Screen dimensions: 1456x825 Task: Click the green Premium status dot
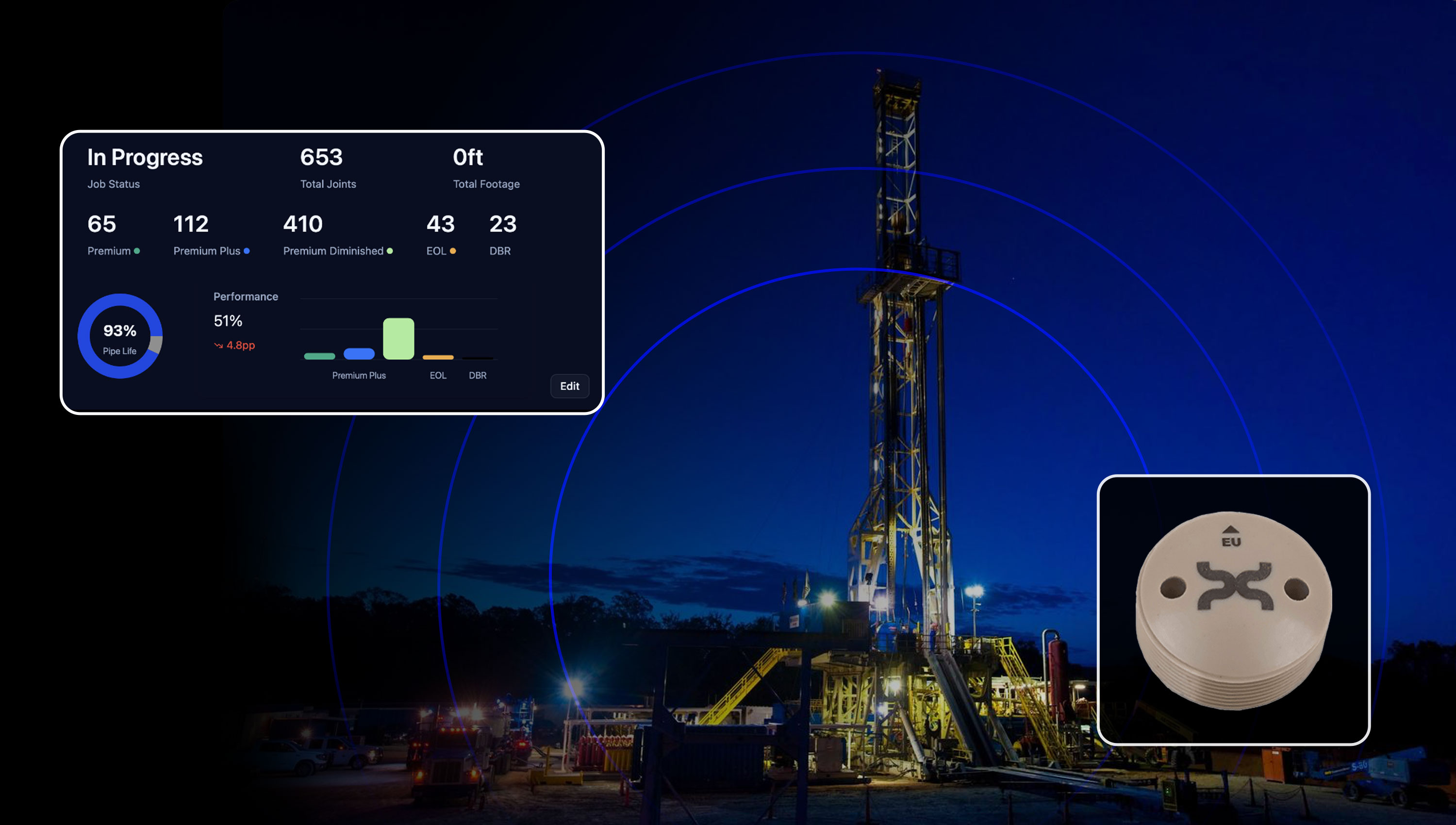(136, 251)
